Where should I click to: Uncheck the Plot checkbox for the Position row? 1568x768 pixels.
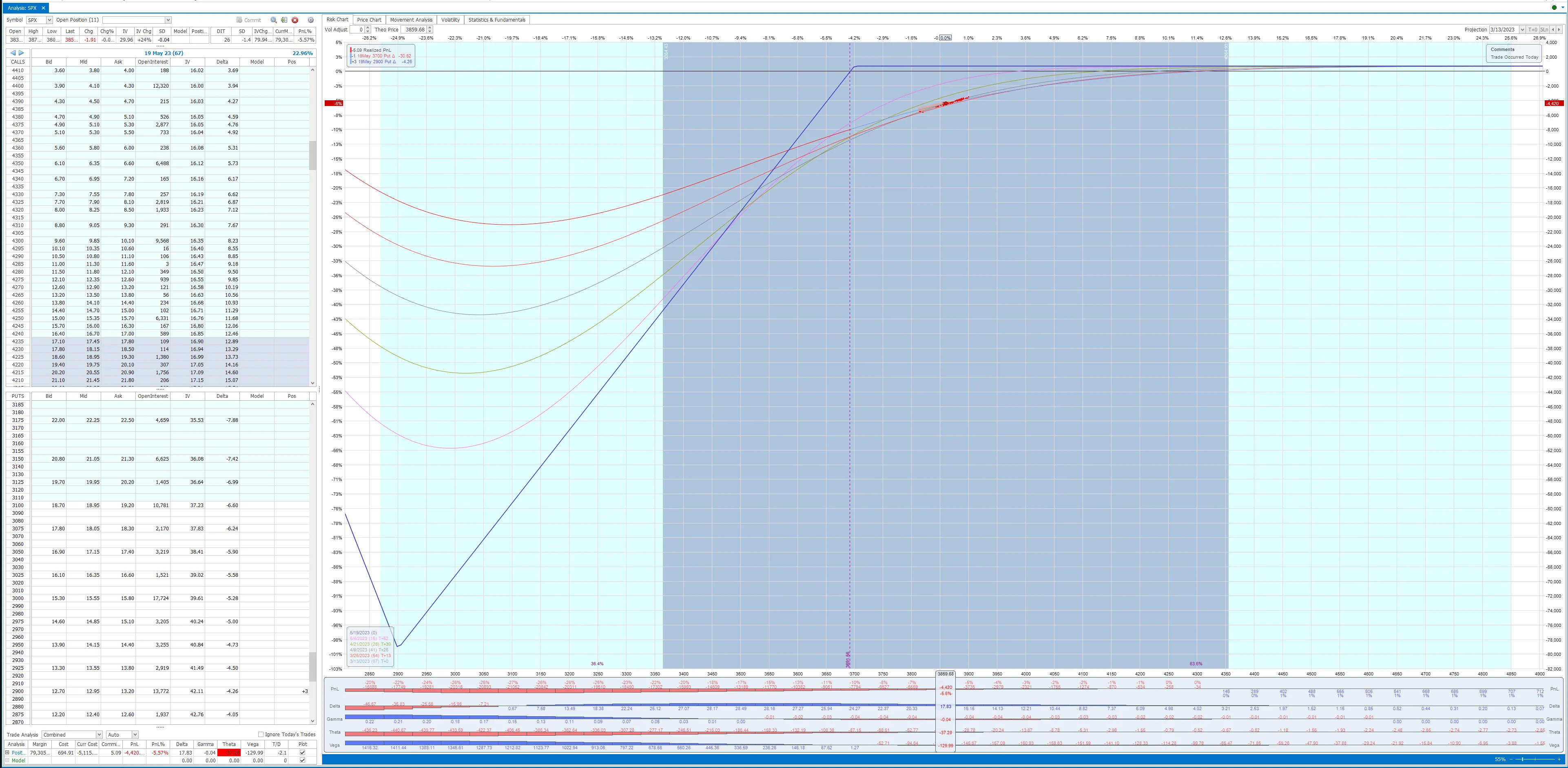tap(303, 752)
